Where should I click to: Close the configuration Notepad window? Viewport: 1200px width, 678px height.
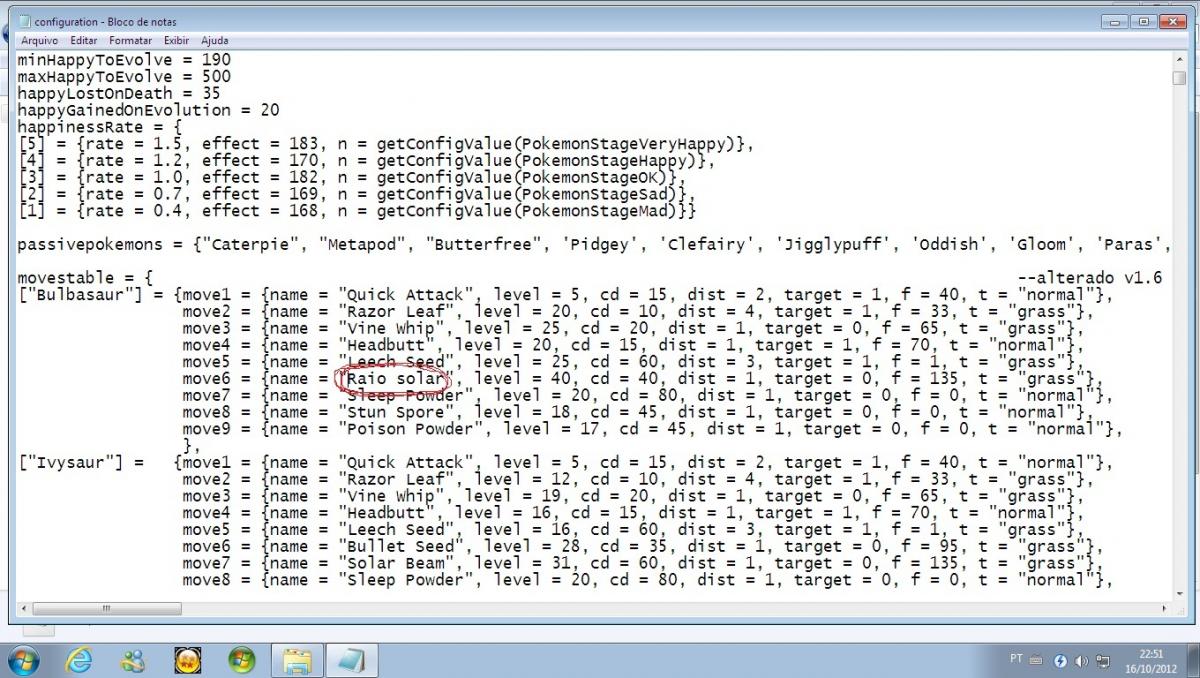(1172, 21)
